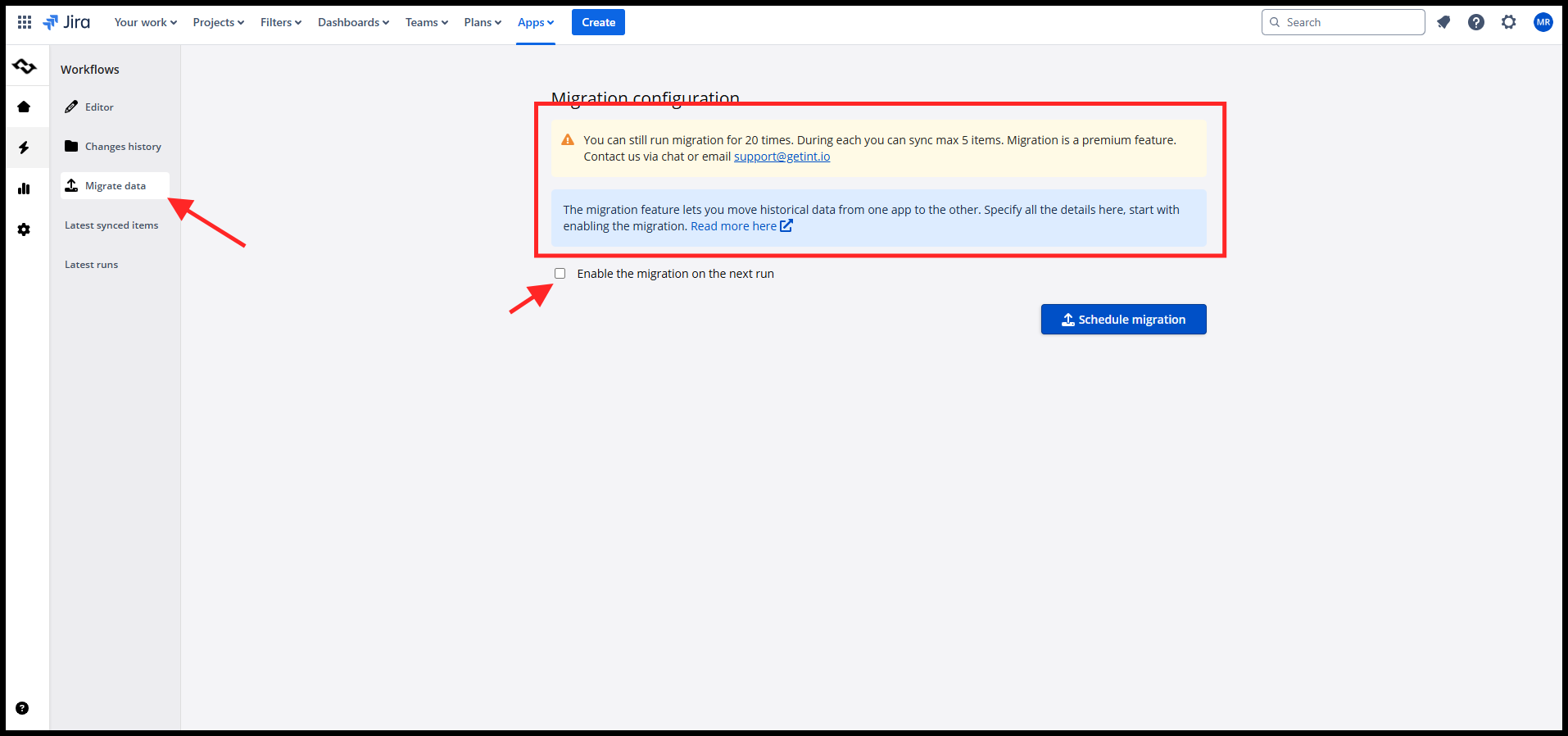This screenshot has width=1568, height=736.
Task: Select the lightning bolt icon in sidebar
Action: tap(24, 148)
